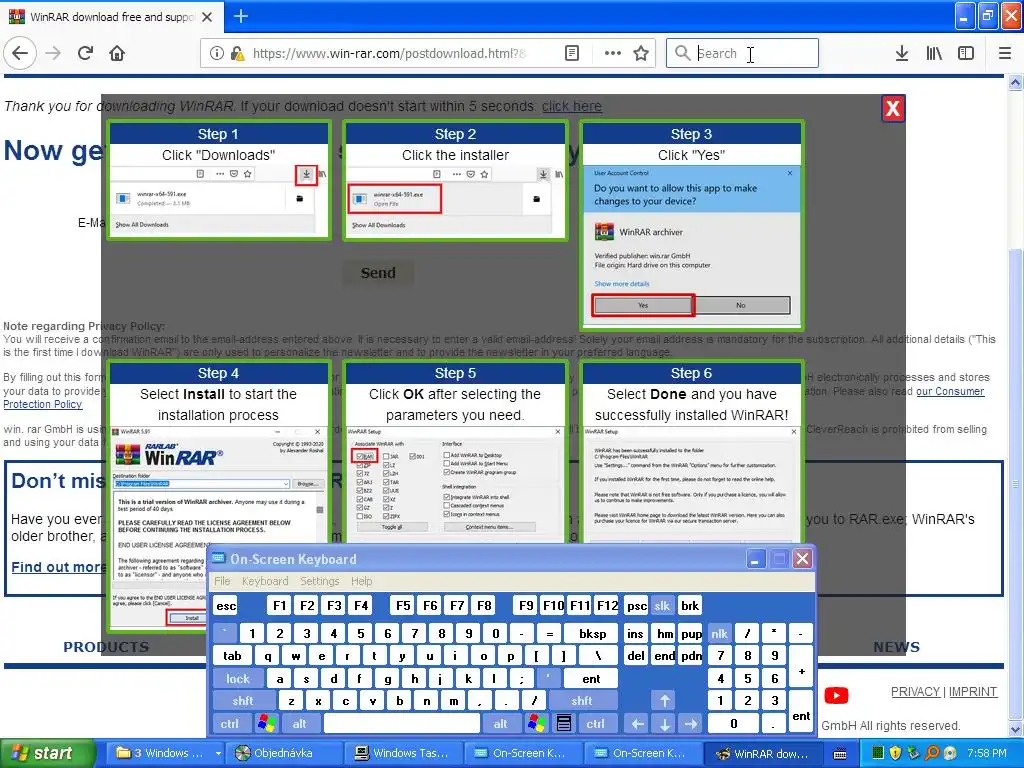Toggle the right shft key on keyboard
1024x768 pixels.
click(582, 701)
